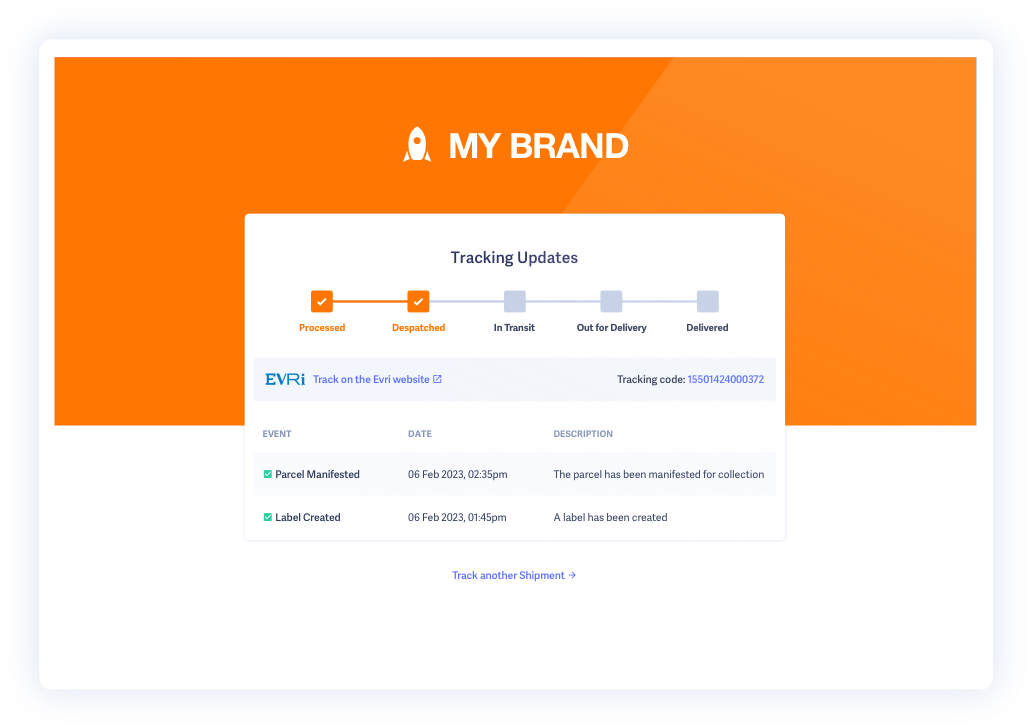Click the date 06 Feb 2023, 02:35pm
1032x728 pixels.
point(457,474)
